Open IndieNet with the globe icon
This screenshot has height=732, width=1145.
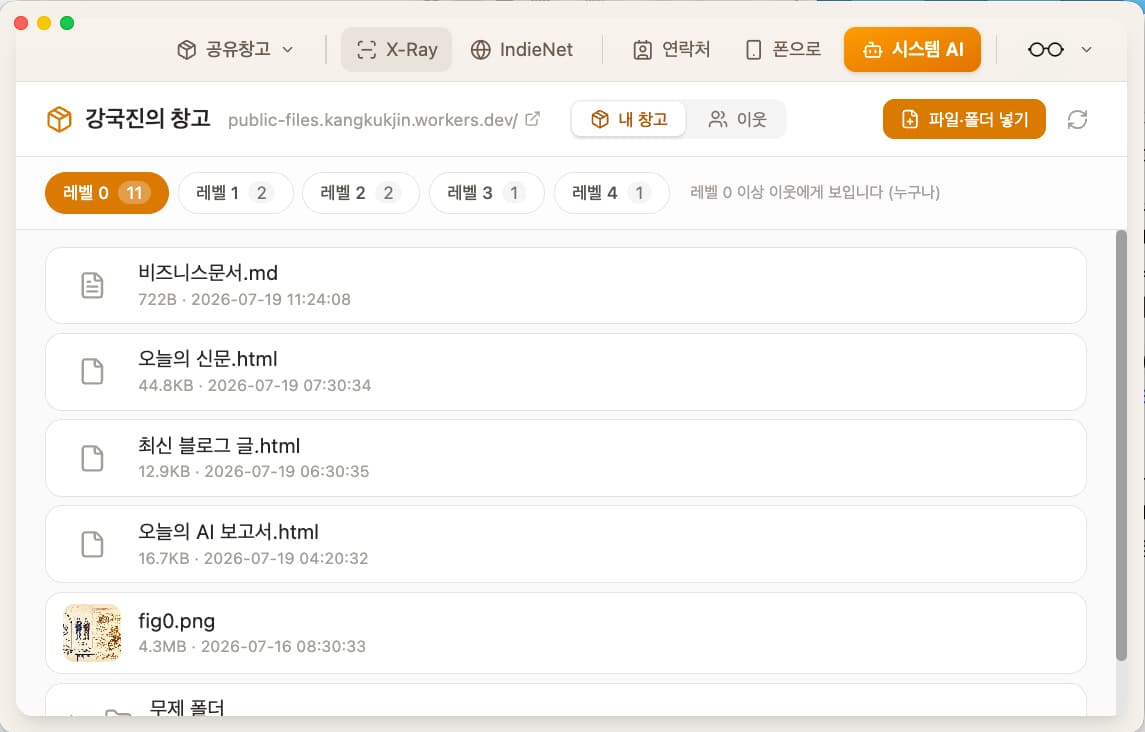[521, 50]
